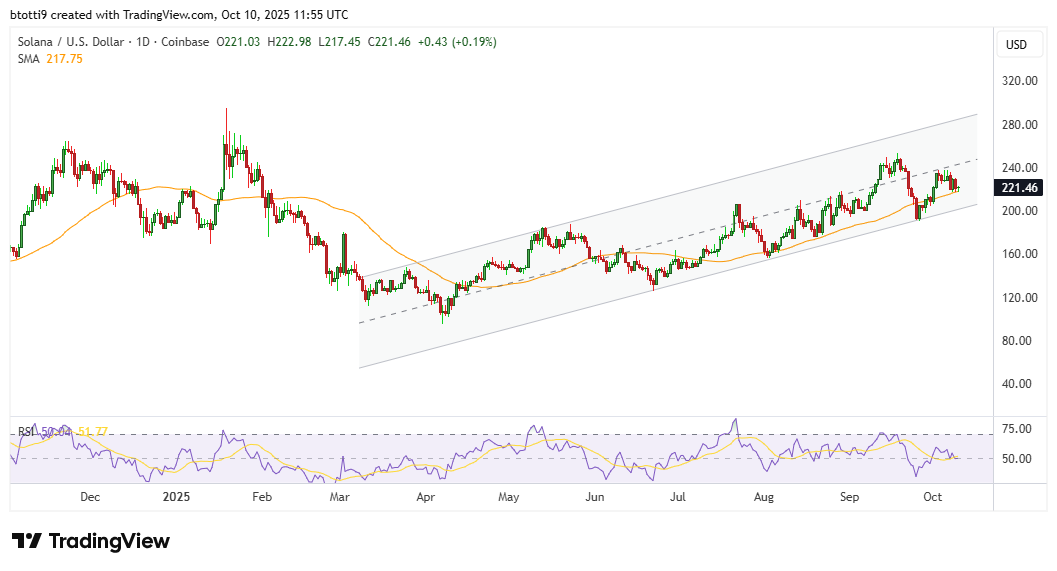Click the 40.00 price axis label
The image size is (1057, 571).
(x=1019, y=384)
